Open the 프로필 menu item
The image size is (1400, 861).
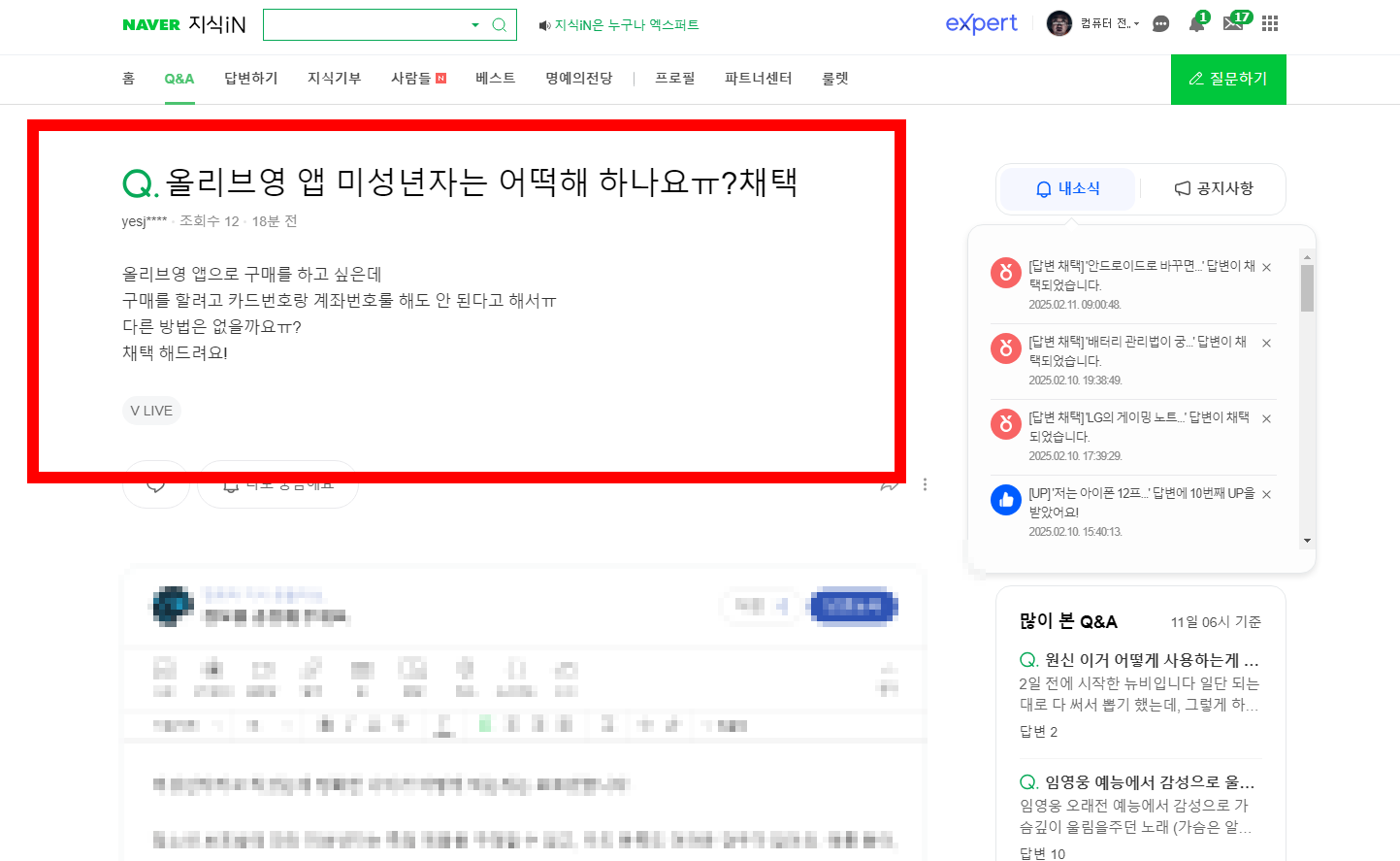pyautogui.click(x=675, y=79)
